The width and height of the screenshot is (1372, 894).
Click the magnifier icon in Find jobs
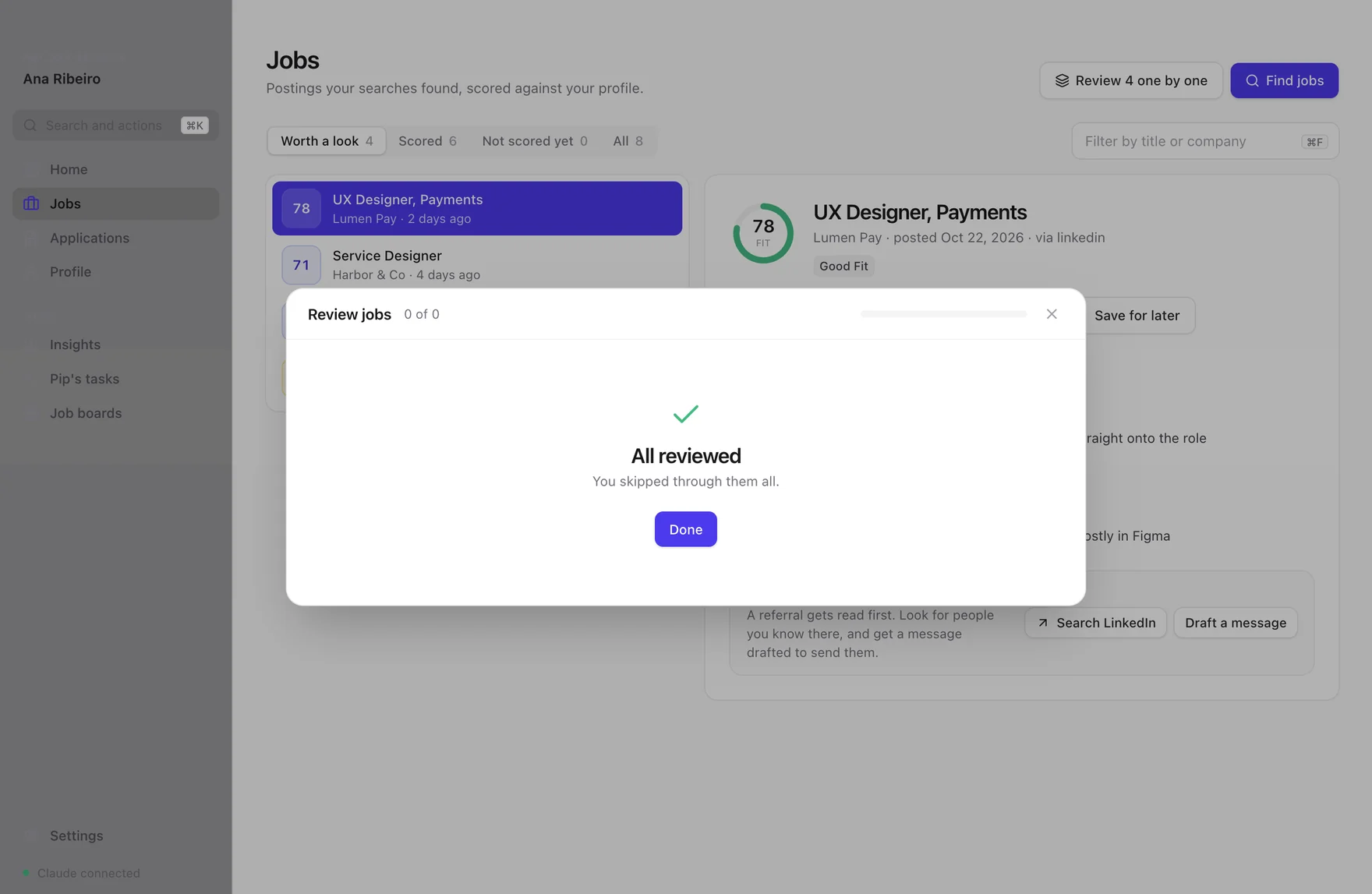tap(1252, 80)
